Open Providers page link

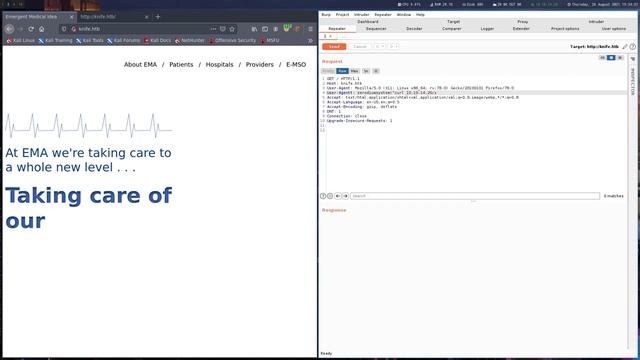click(260, 64)
